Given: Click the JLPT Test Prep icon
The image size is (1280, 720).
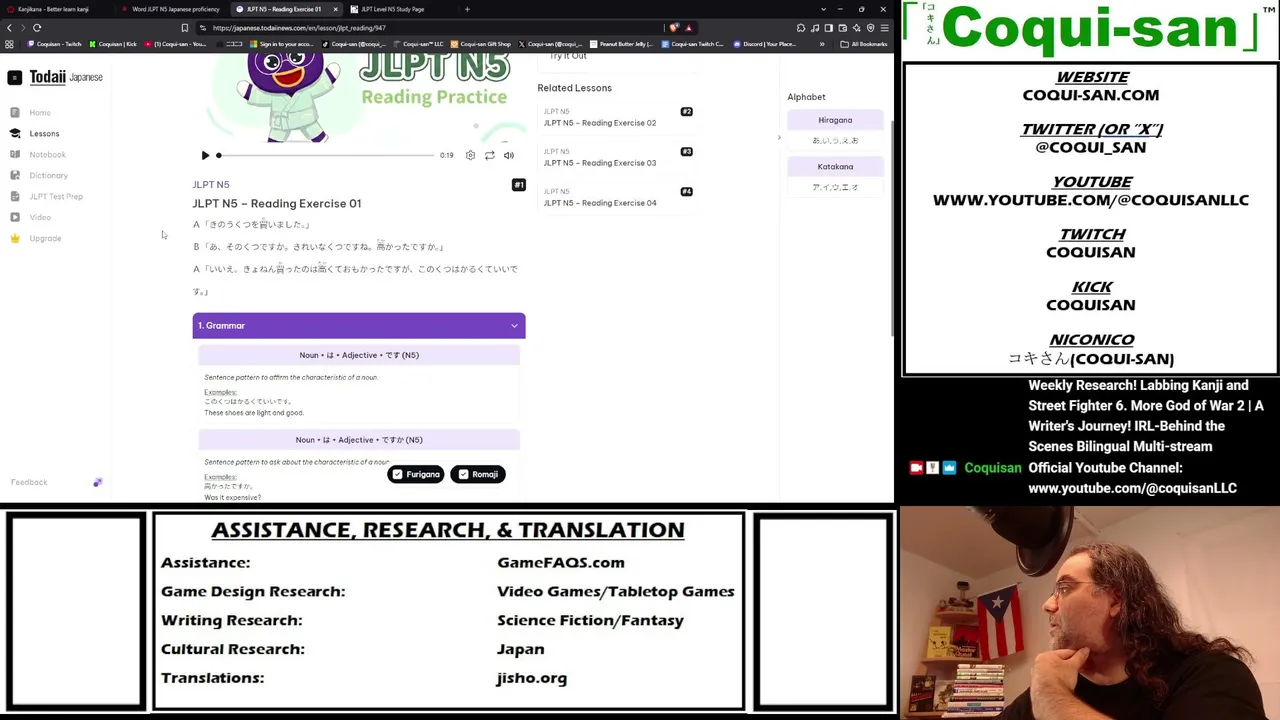Looking at the screenshot, I should [15, 196].
